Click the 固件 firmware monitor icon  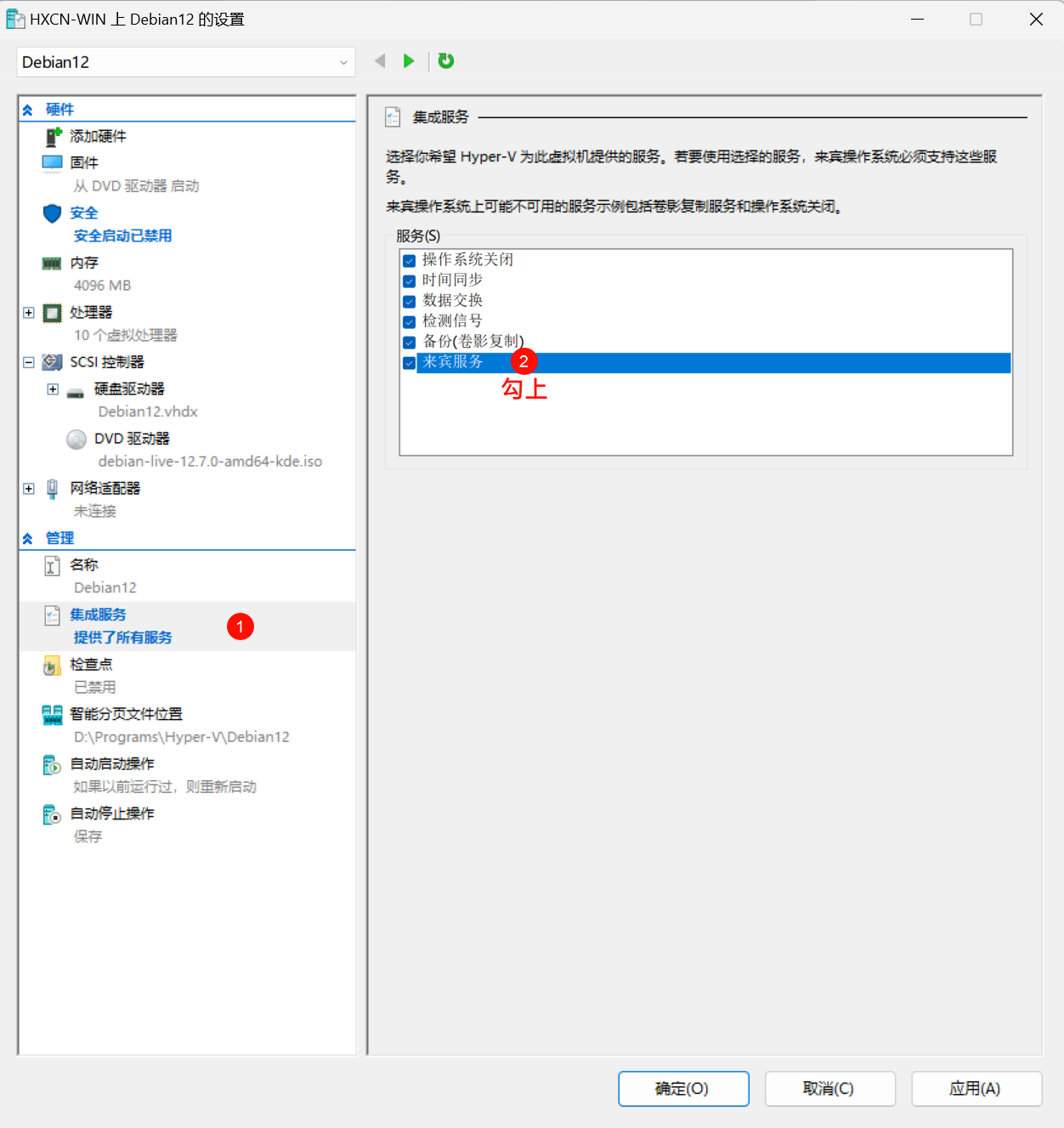tap(53, 162)
